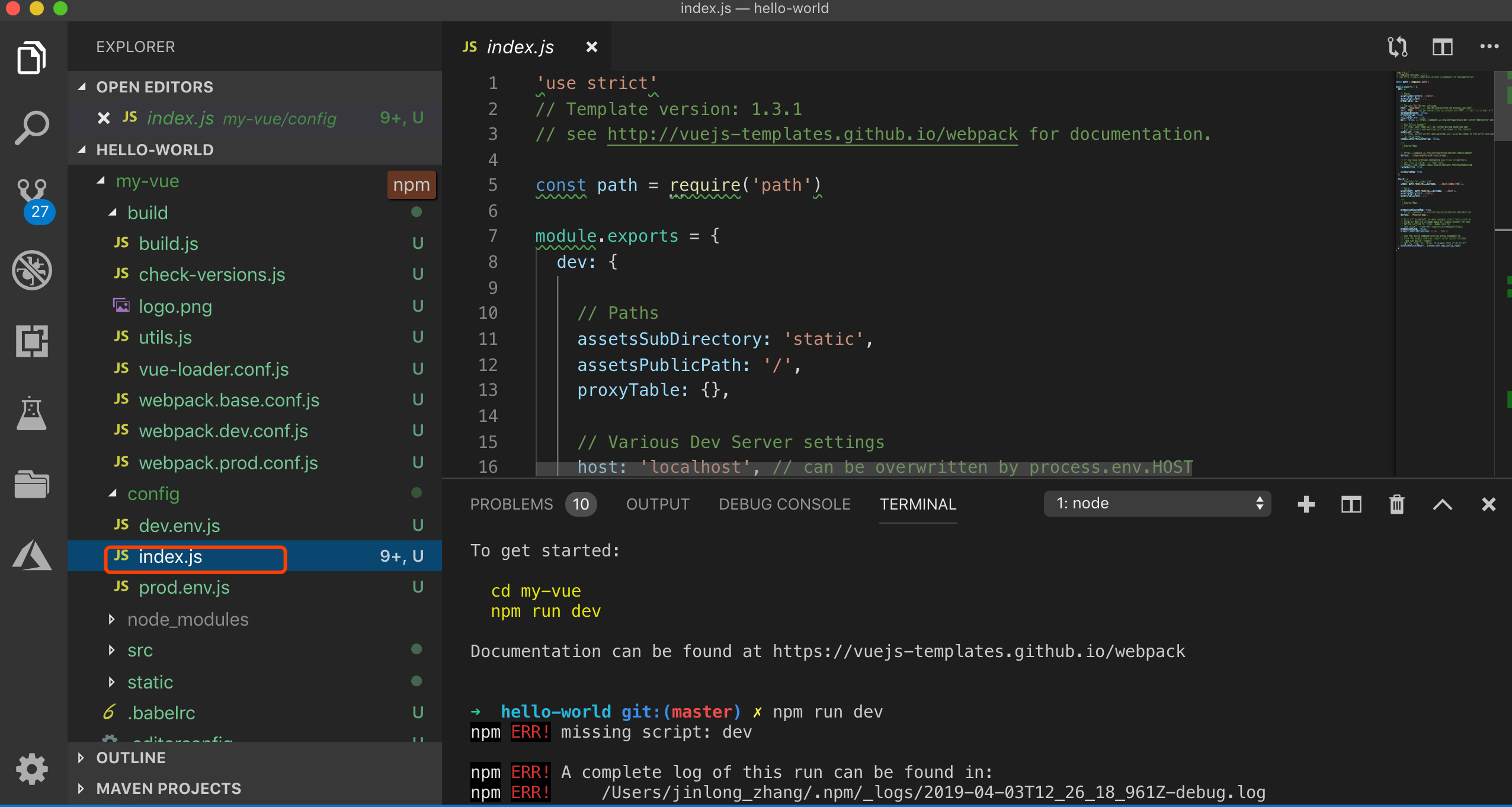Click the Manage gear icon
The width and height of the screenshot is (1512, 807).
click(x=32, y=768)
